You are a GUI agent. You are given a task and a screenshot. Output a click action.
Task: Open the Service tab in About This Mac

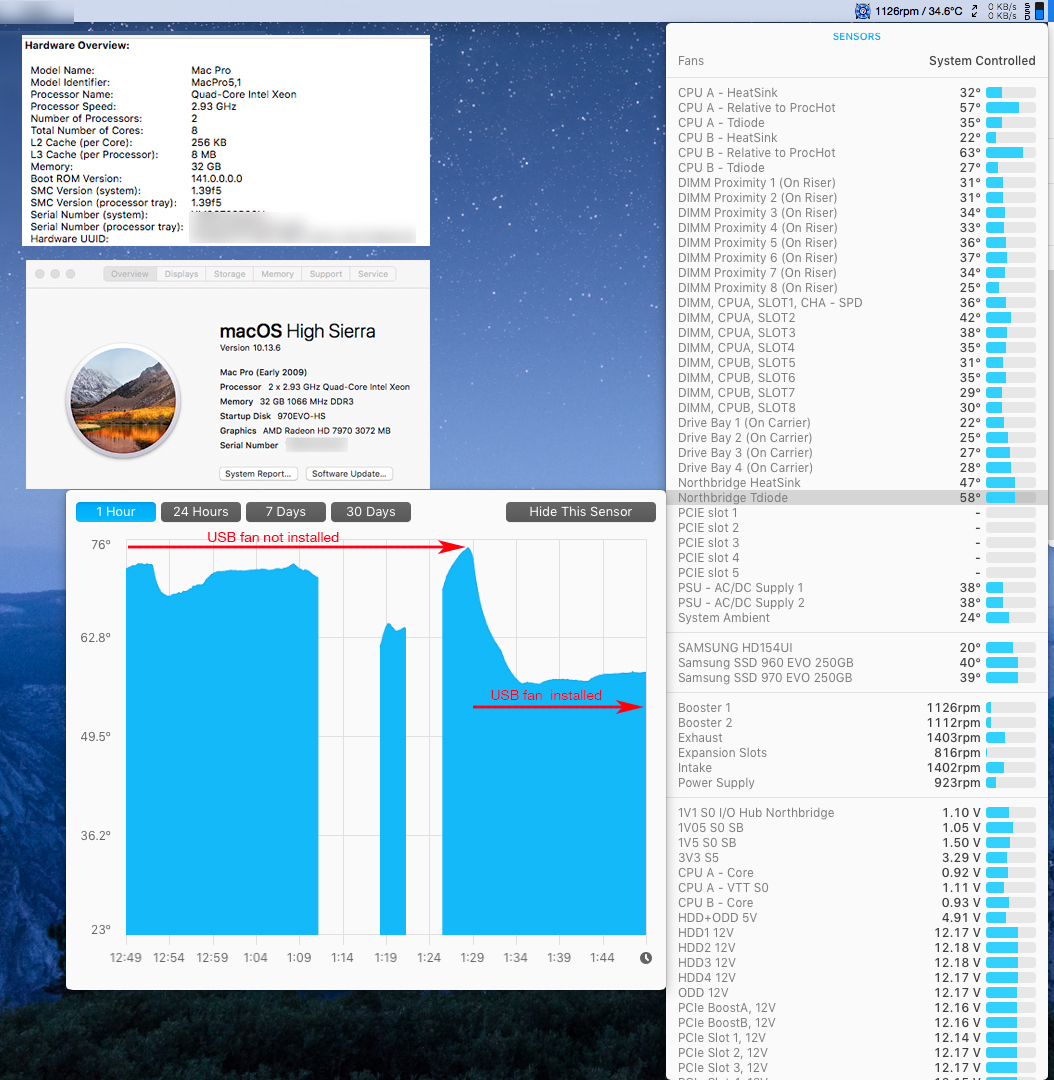pyautogui.click(x=373, y=274)
